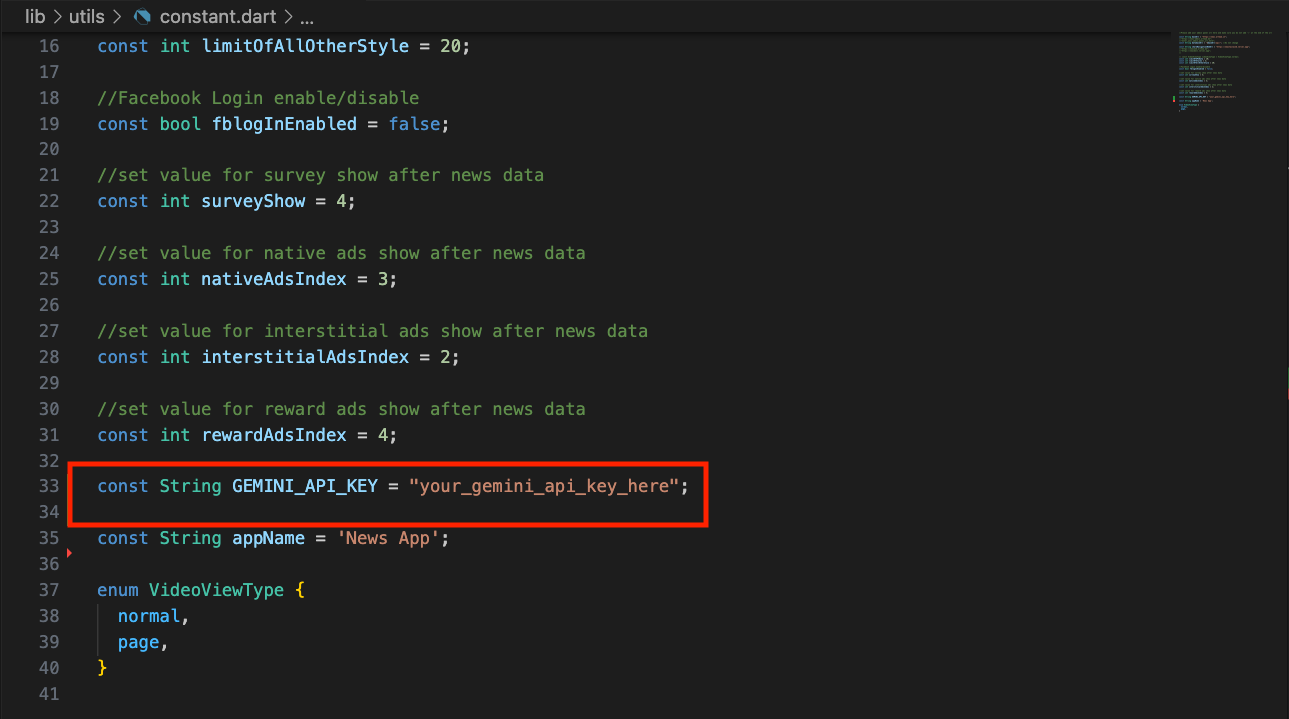Viewport: 1289px width, 719px height.
Task: Click the survey show comment on line 21
Action: coord(321,175)
